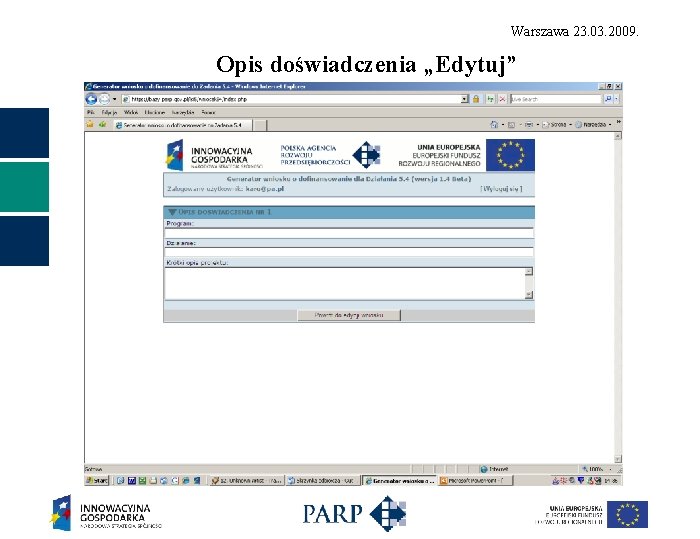Open the Widok menu

[x=131, y=113]
